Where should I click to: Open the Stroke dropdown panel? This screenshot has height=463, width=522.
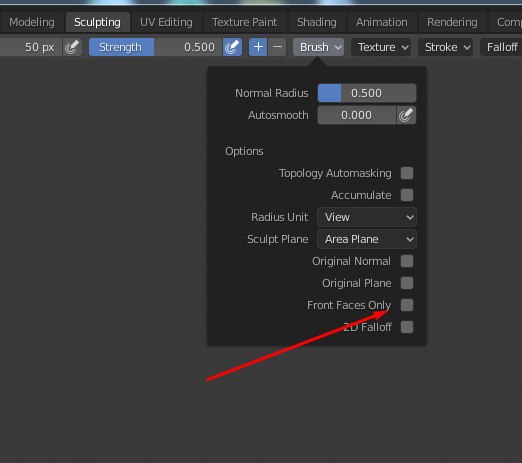point(446,47)
